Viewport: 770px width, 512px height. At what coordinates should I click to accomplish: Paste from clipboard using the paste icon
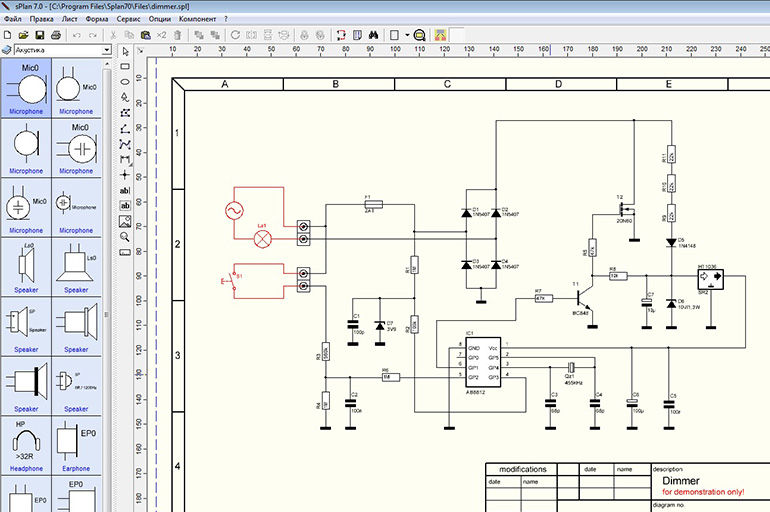tap(145, 35)
